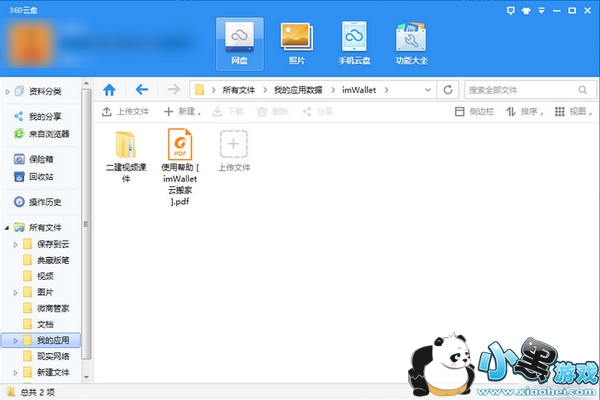Open 我的分享 in the sidebar
Viewport: 600px width, 400px height.
click(x=45, y=116)
